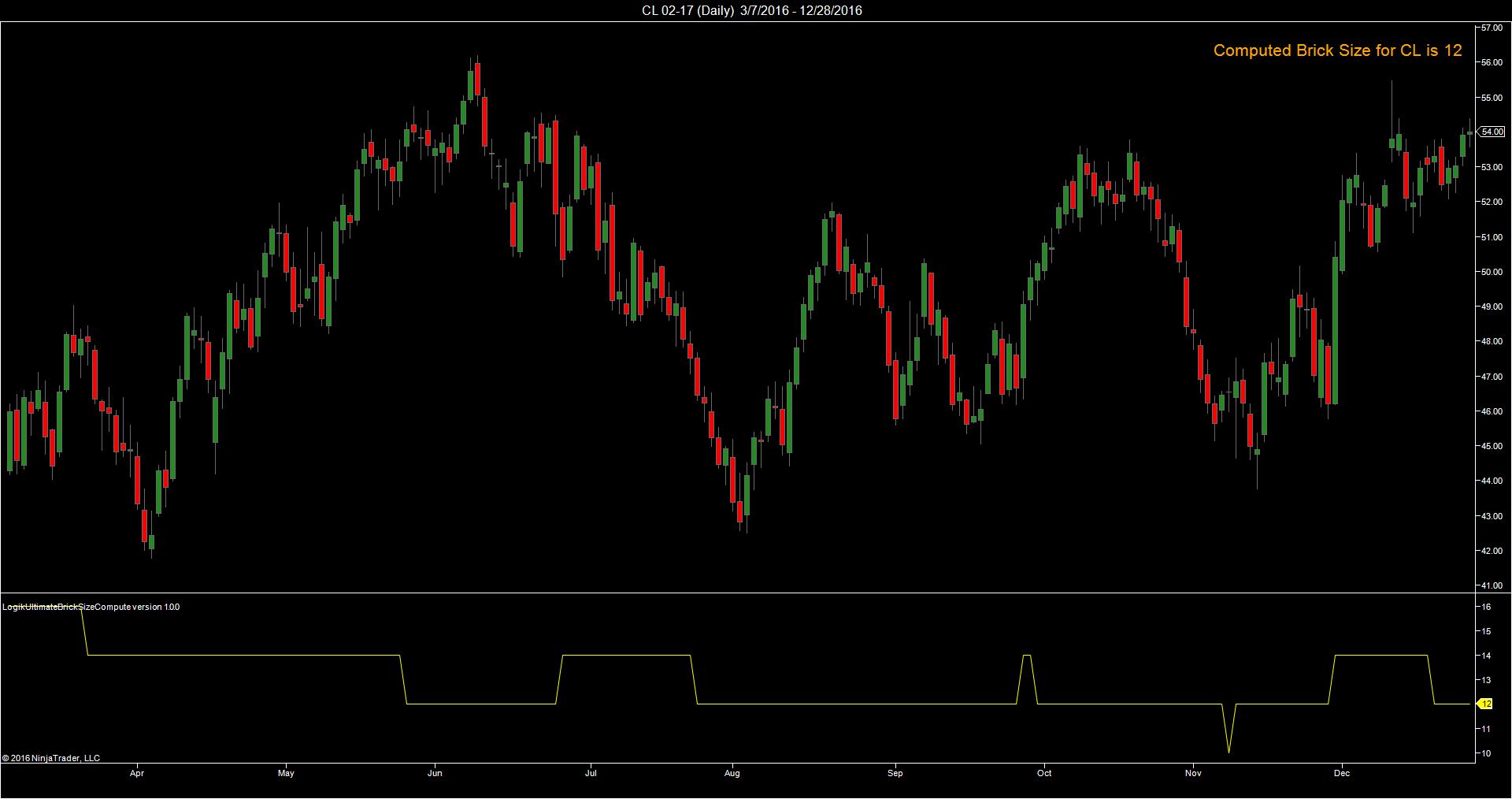Click the May label on time axis
This screenshot has height=799, width=1512.
pyautogui.click(x=286, y=773)
